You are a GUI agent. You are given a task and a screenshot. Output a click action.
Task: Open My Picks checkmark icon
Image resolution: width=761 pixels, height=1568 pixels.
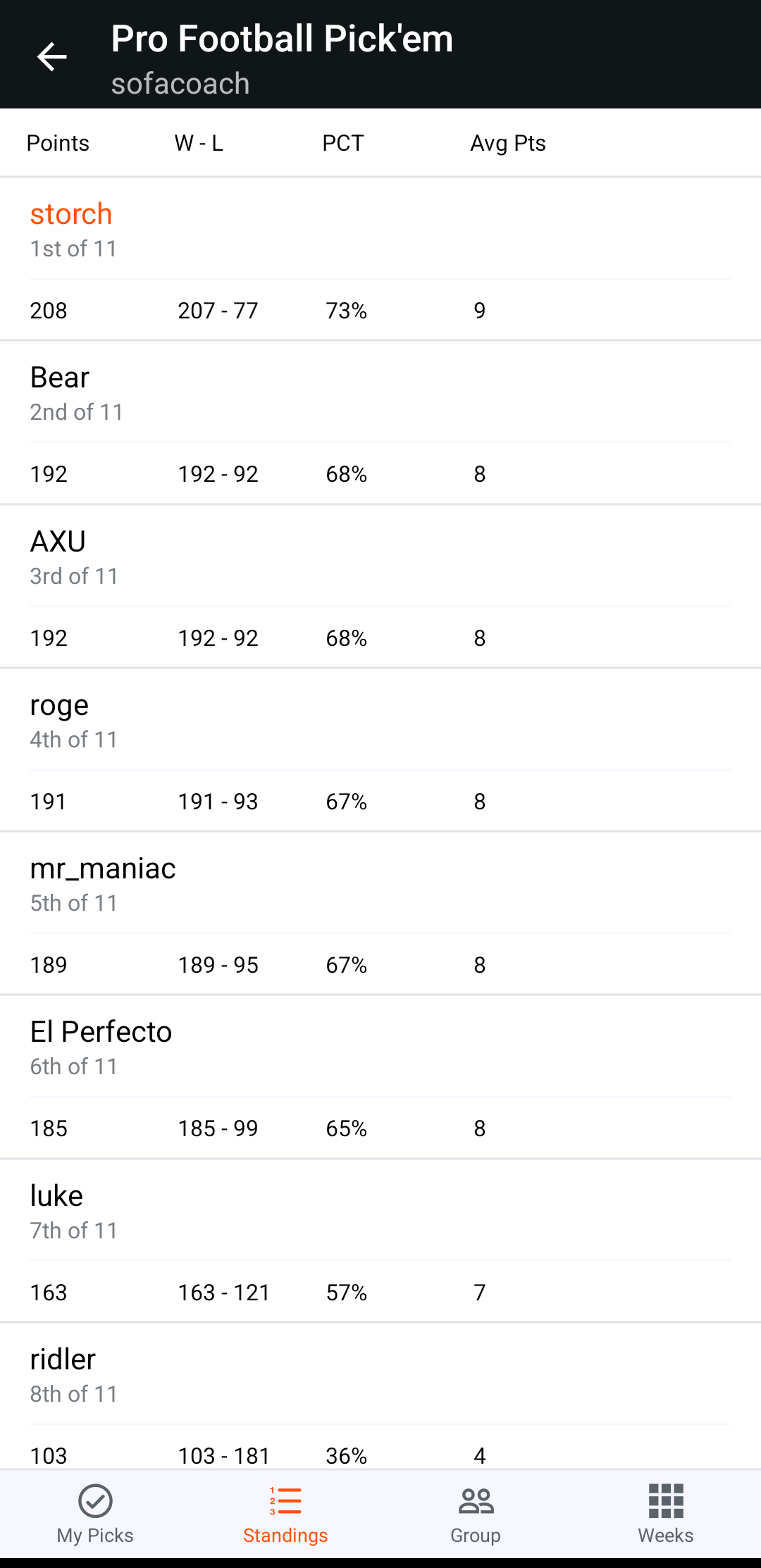[x=95, y=1500]
